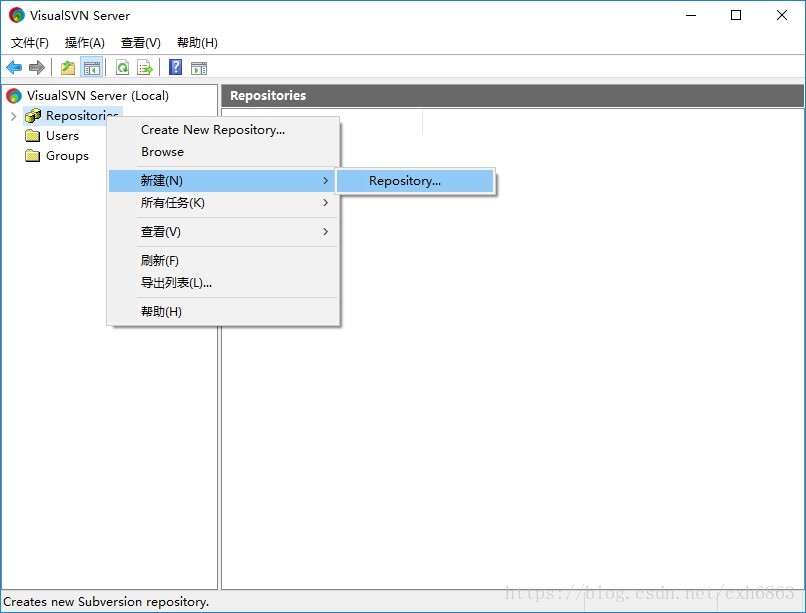The image size is (806, 613).
Task: Choose Browse from context menu
Action: coord(224,152)
